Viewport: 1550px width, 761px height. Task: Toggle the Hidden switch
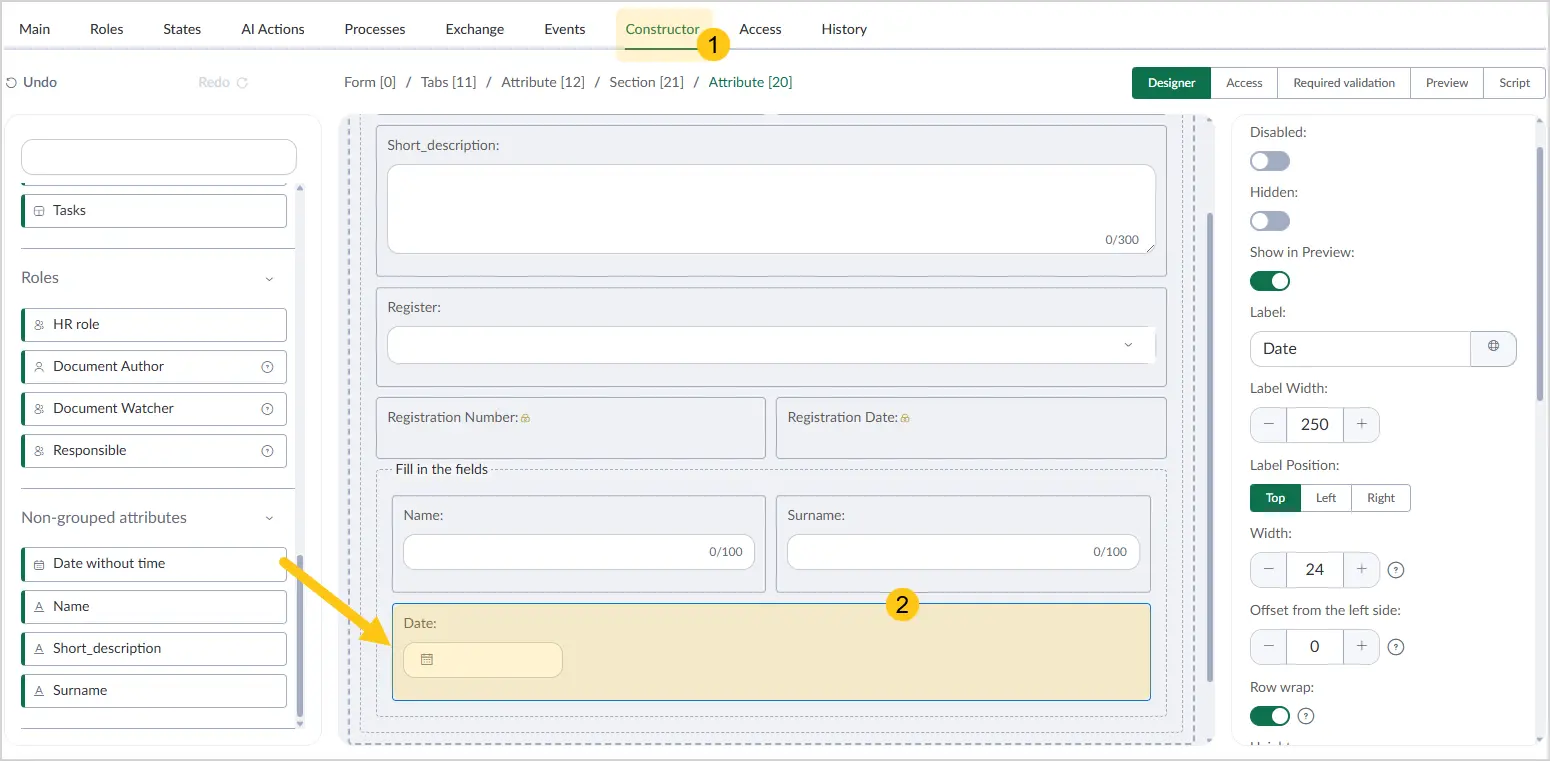click(x=1270, y=221)
